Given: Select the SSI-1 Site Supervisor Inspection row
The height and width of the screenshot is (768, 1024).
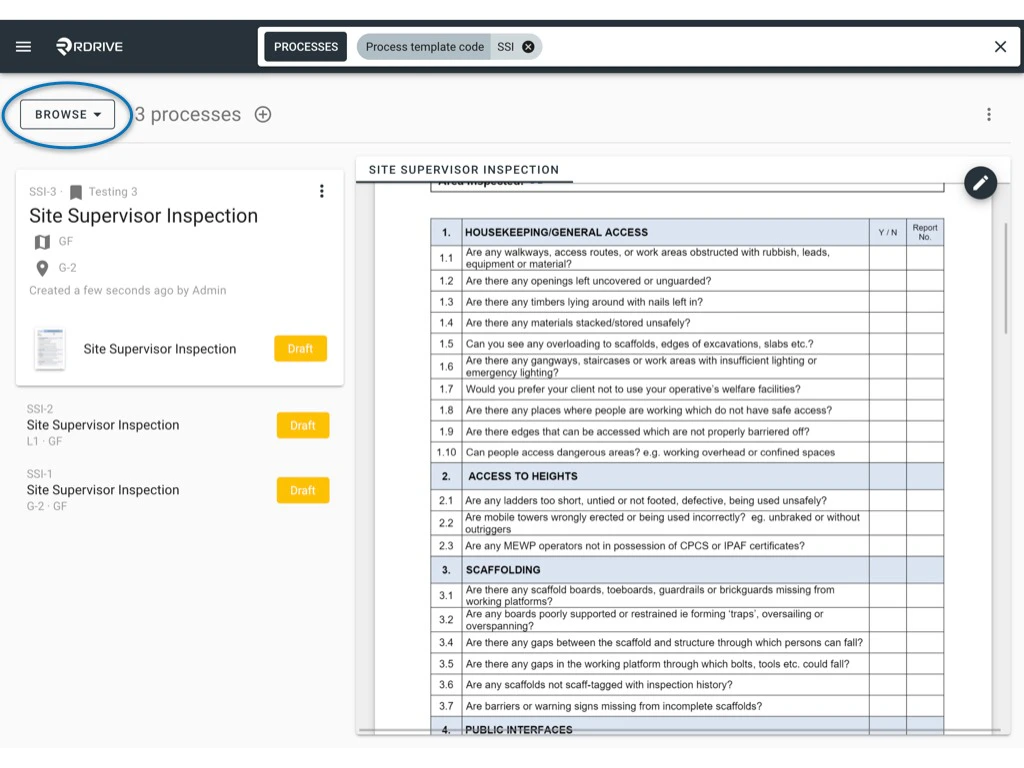Looking at the screenshot, I should (x=178, y=490).
